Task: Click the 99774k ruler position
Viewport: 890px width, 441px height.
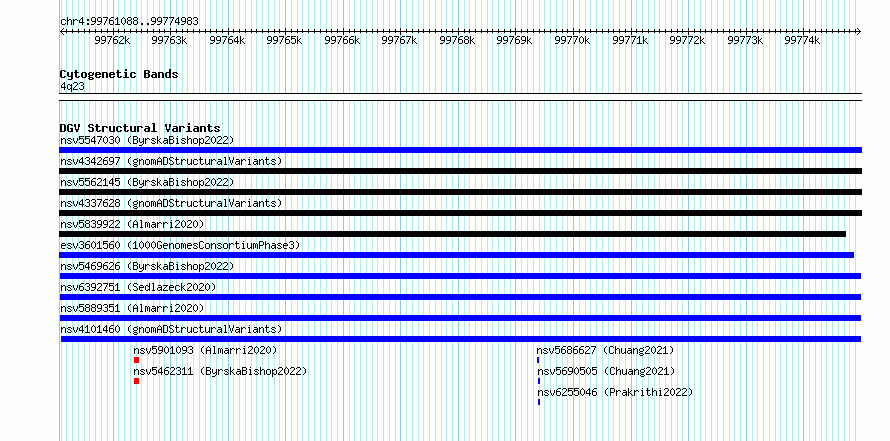Action: [803, 40]
